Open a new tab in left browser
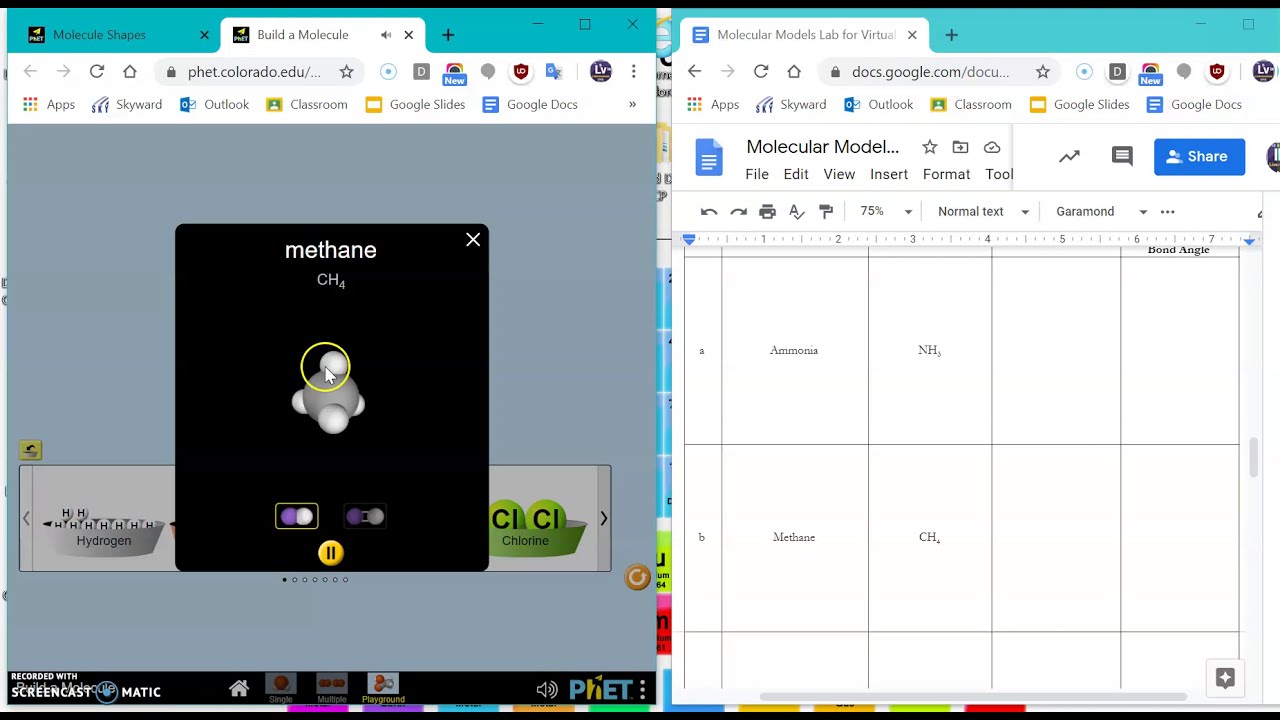The height and width of the screenshot is (720, 1280). coord(448,35)
